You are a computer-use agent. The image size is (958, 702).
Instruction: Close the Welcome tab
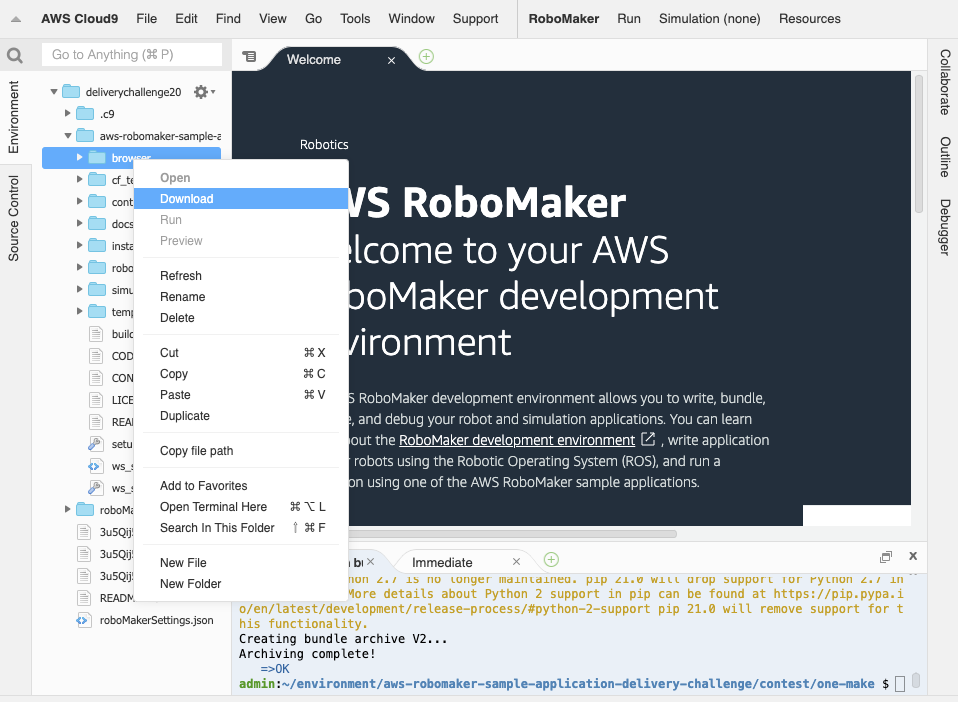click(x=392, y=60)
